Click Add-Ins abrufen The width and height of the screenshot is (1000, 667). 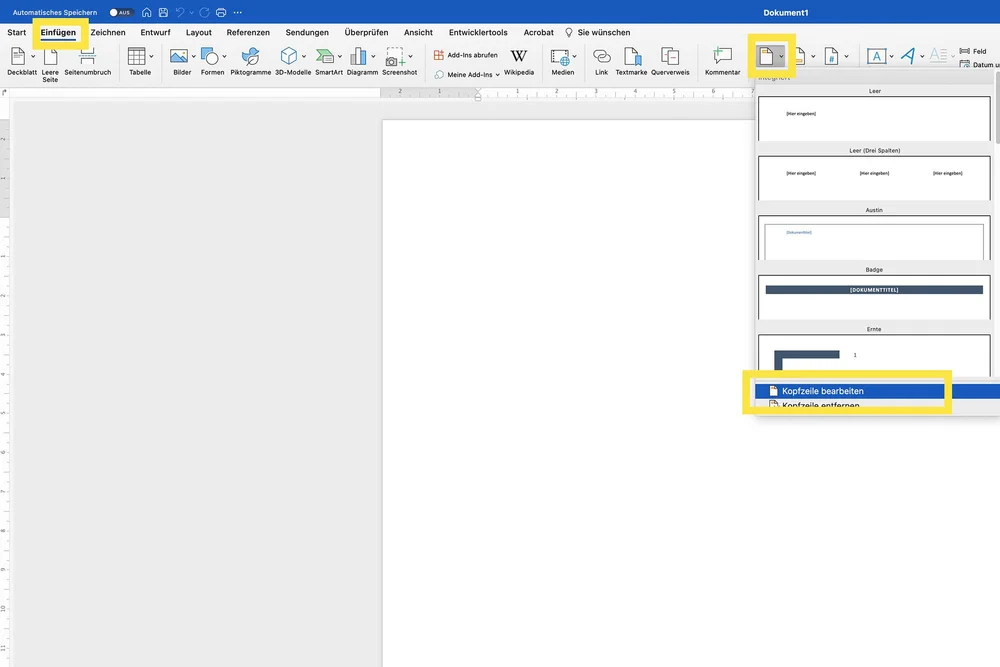pyautogui.click(x=466, y=55)
